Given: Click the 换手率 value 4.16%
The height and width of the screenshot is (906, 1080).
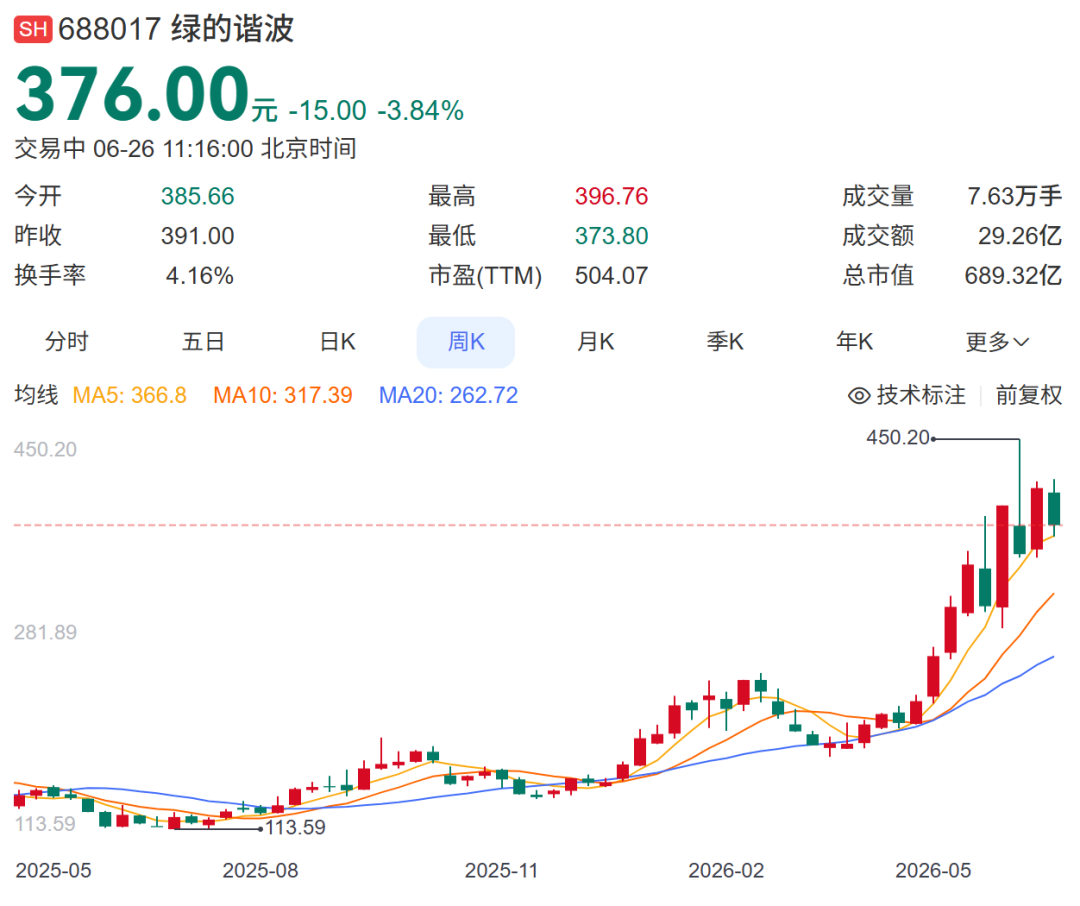Looking at the screenshot, I should (200, 276).
